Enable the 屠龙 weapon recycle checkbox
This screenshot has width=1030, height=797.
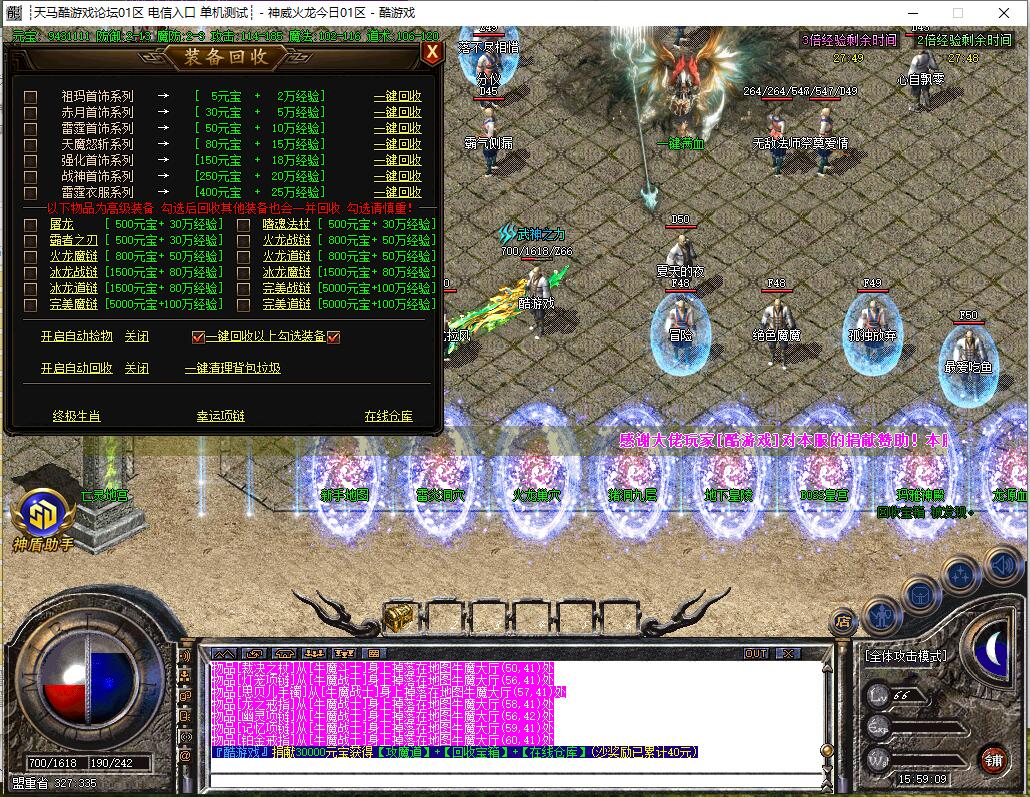(31, 225)
